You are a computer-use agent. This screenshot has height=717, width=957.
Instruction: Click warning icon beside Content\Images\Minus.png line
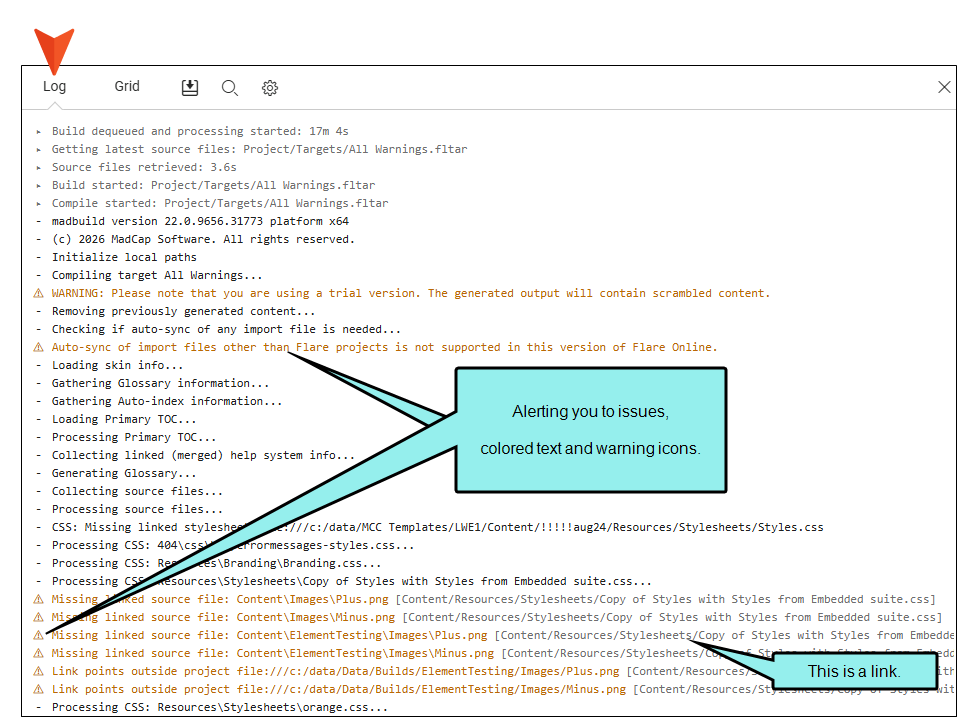[x=38, y=618]
